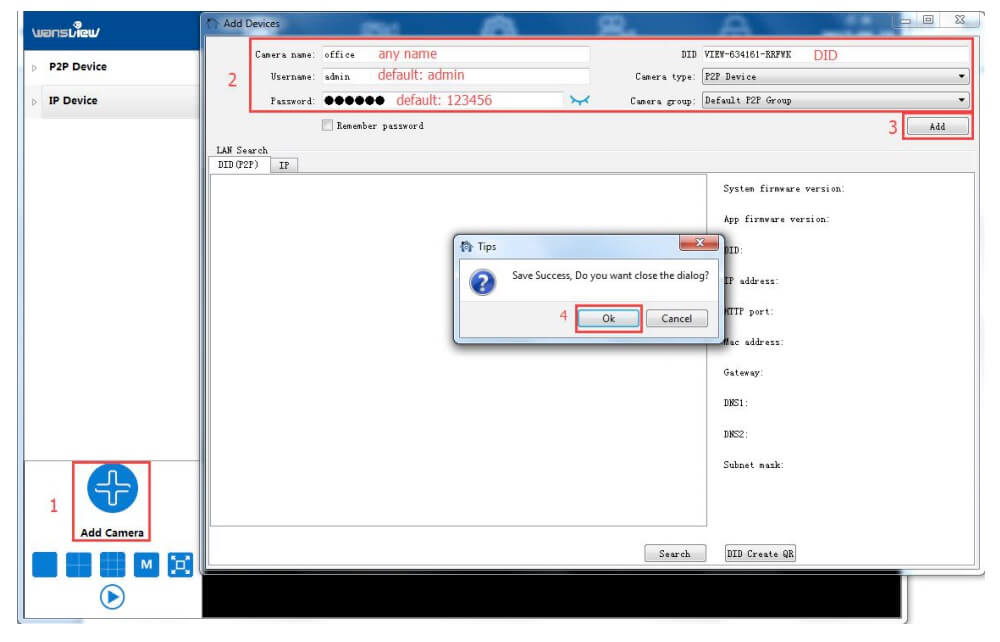Select the P2P Device label
This screenshot has height=642, width=1000.
pos(78,66)
